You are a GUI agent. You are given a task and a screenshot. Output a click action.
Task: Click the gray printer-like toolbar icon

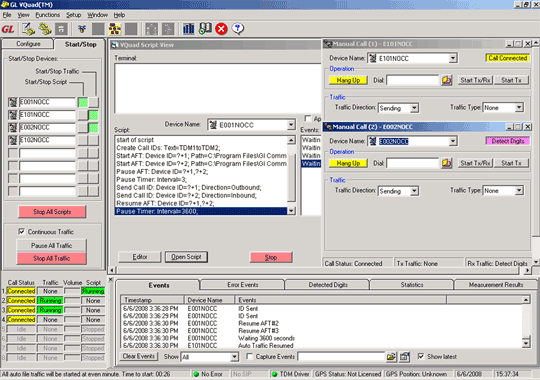[x=61, y=29]
